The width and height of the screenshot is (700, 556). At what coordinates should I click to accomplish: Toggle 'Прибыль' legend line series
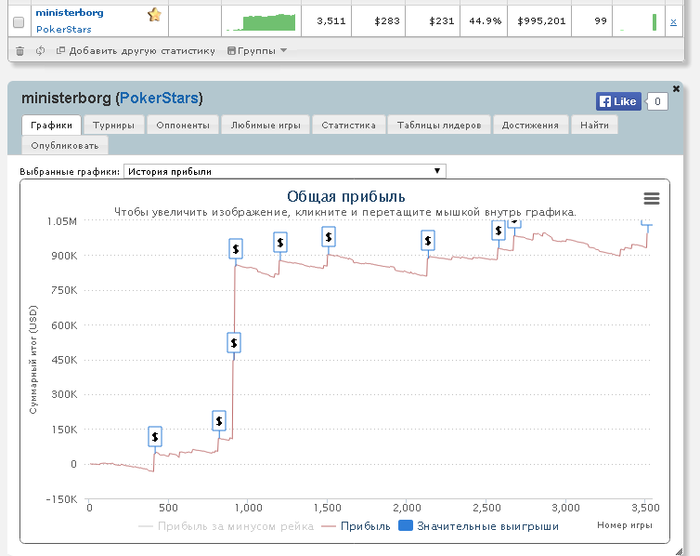(x=355, y=525)
